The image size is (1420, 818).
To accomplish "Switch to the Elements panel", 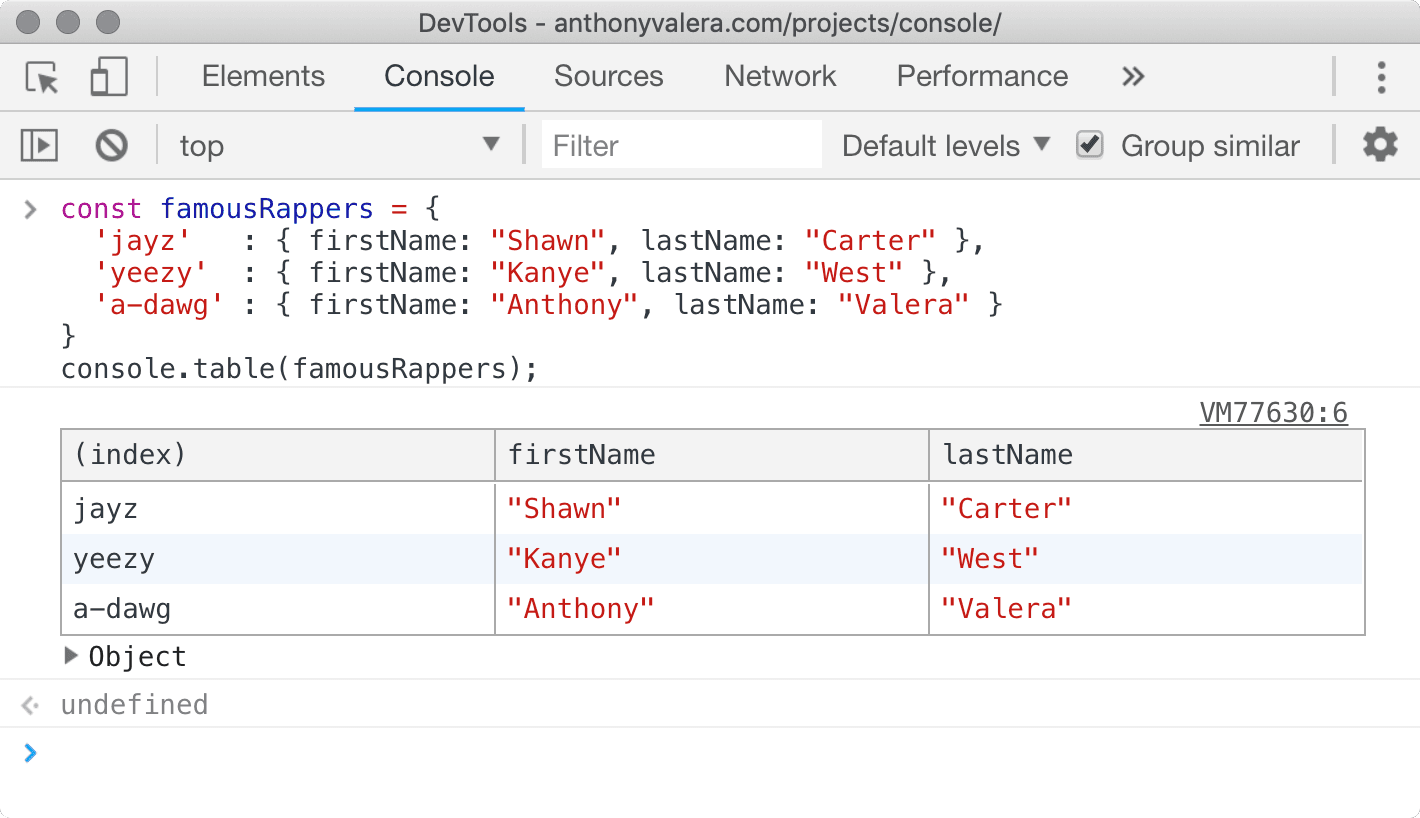I will point(263,77).
